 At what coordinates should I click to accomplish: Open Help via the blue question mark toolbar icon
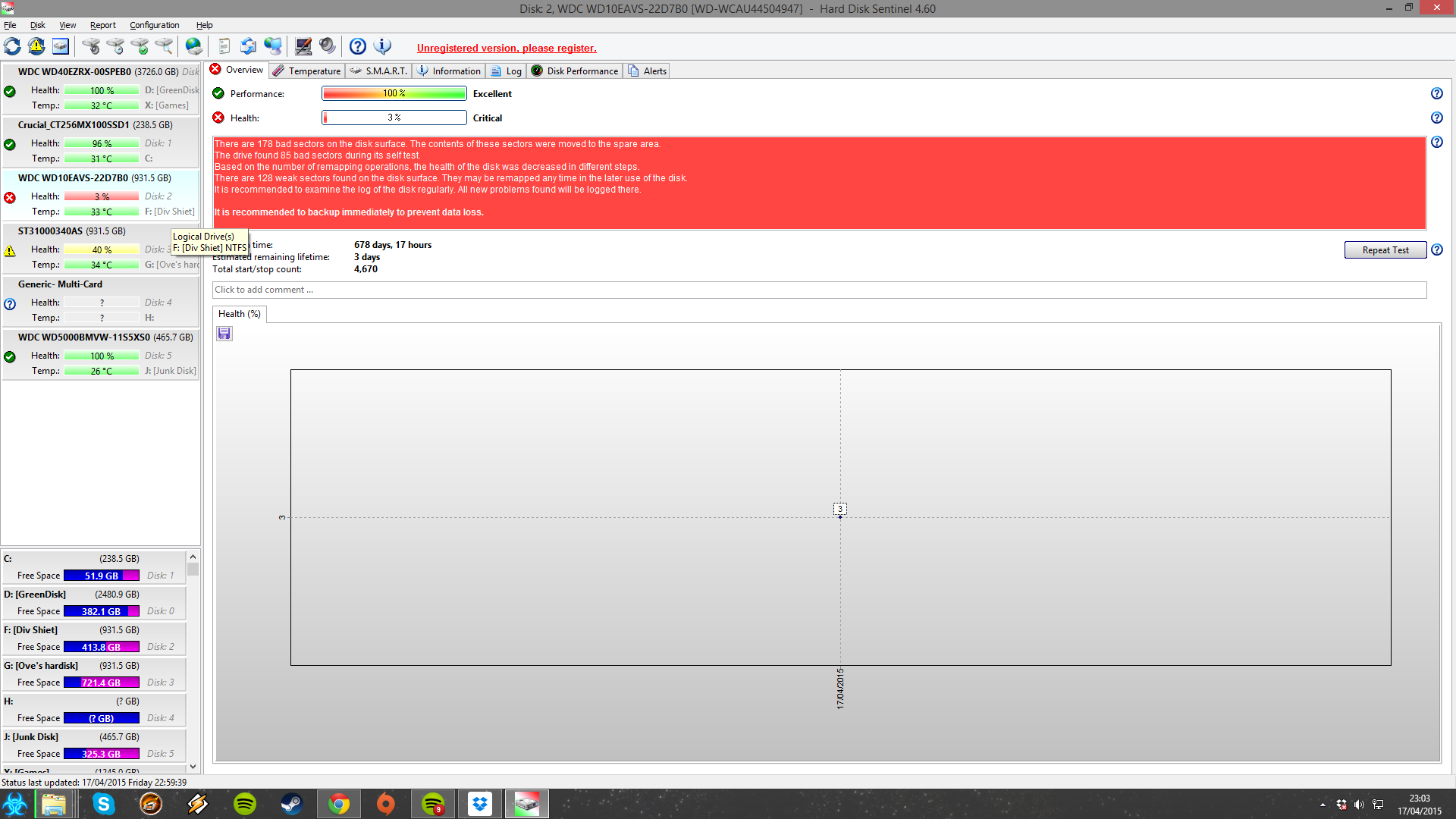[358, 46]
